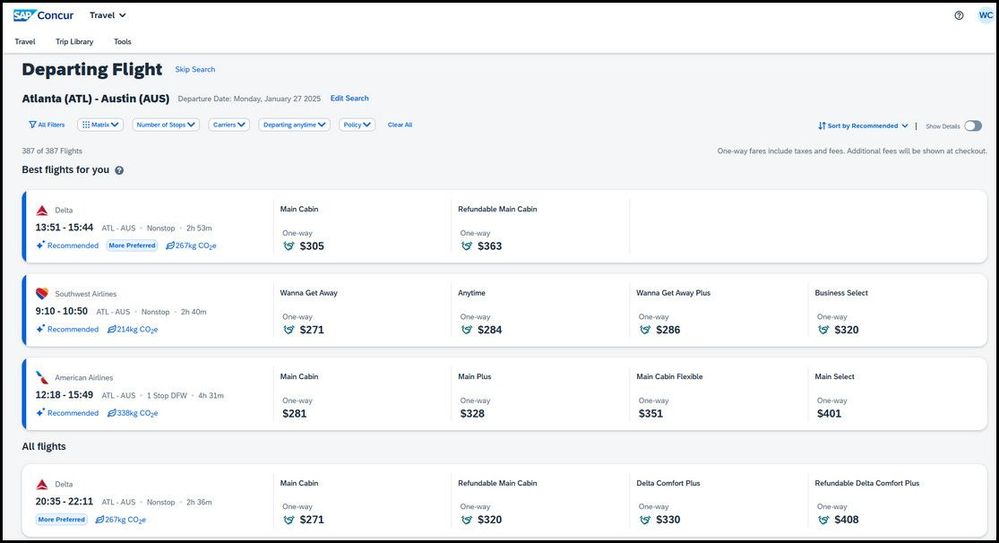The height and width of the screenshot is (543, 999).
Task: Click the Delta logo on 20:35 flight
Action: point(42,484)
